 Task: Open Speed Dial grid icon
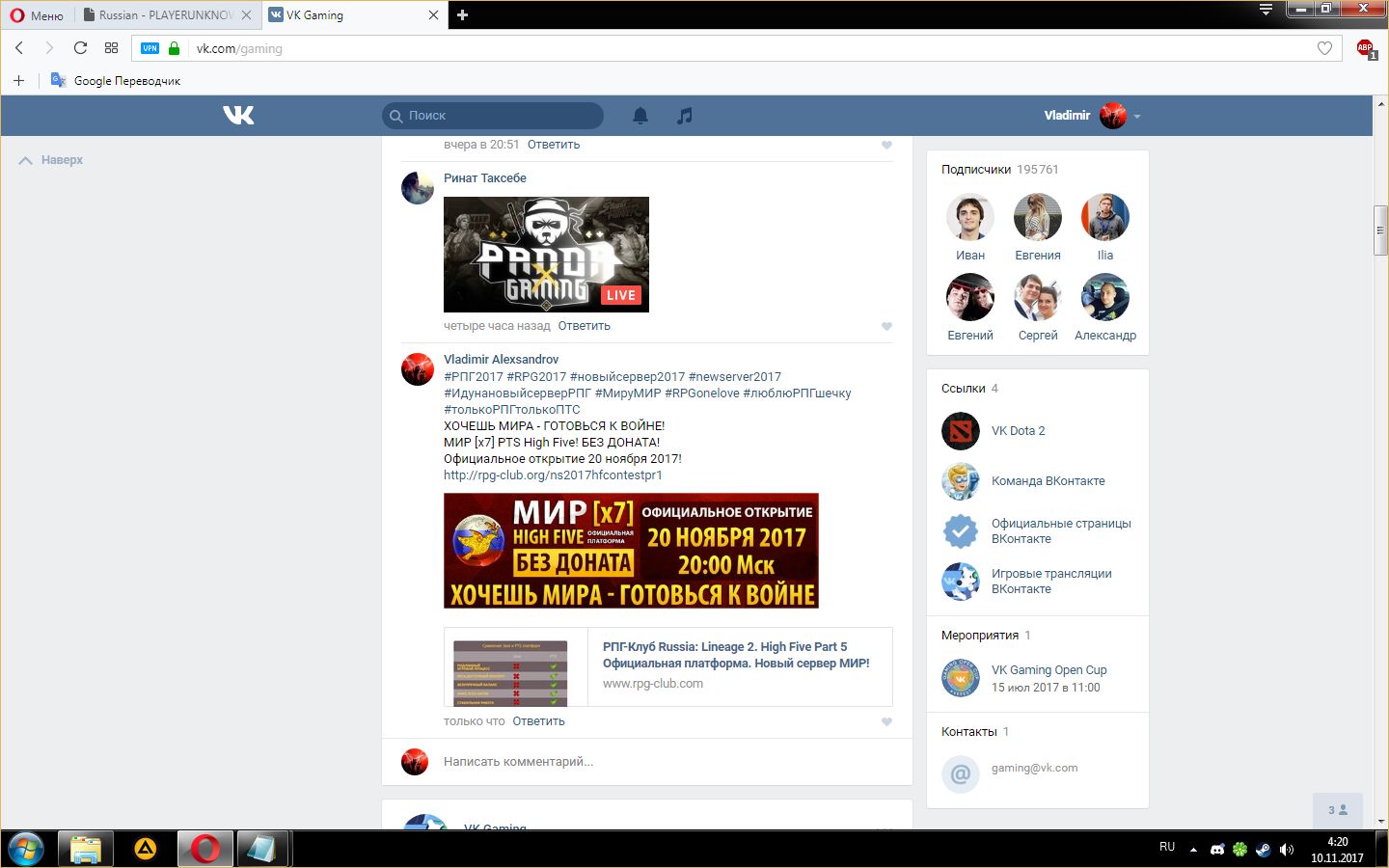point(111,48)
